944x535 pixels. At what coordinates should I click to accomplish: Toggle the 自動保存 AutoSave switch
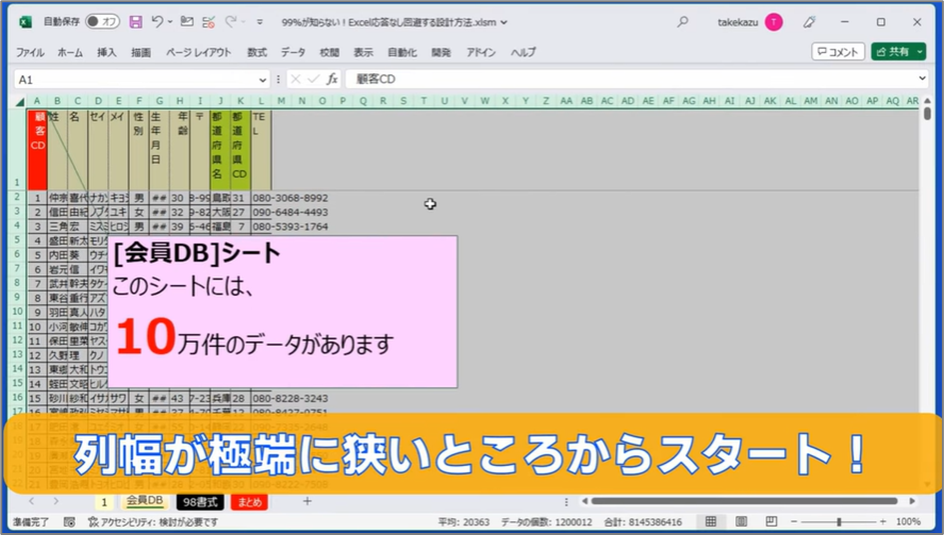[102, 21]
